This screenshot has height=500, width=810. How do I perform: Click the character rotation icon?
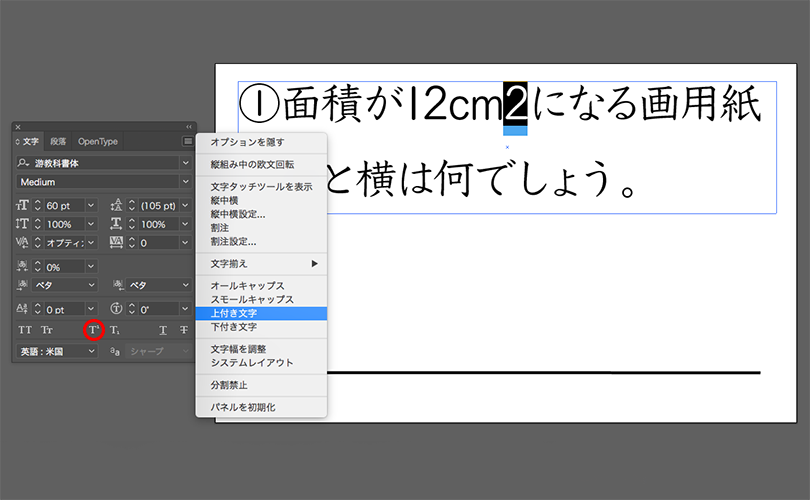[x=116, y=308]
